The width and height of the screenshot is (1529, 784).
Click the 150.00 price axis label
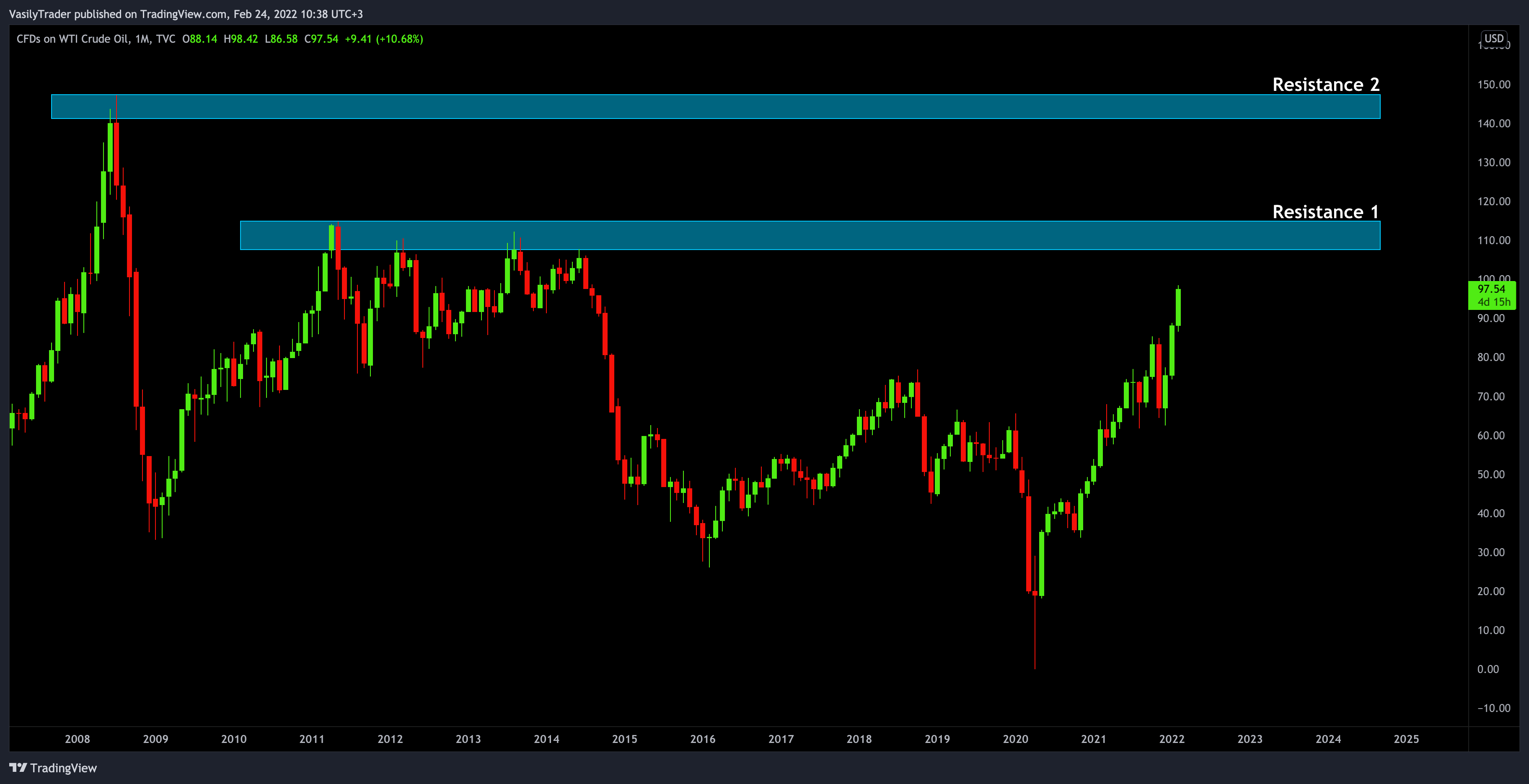[1494, 84]
